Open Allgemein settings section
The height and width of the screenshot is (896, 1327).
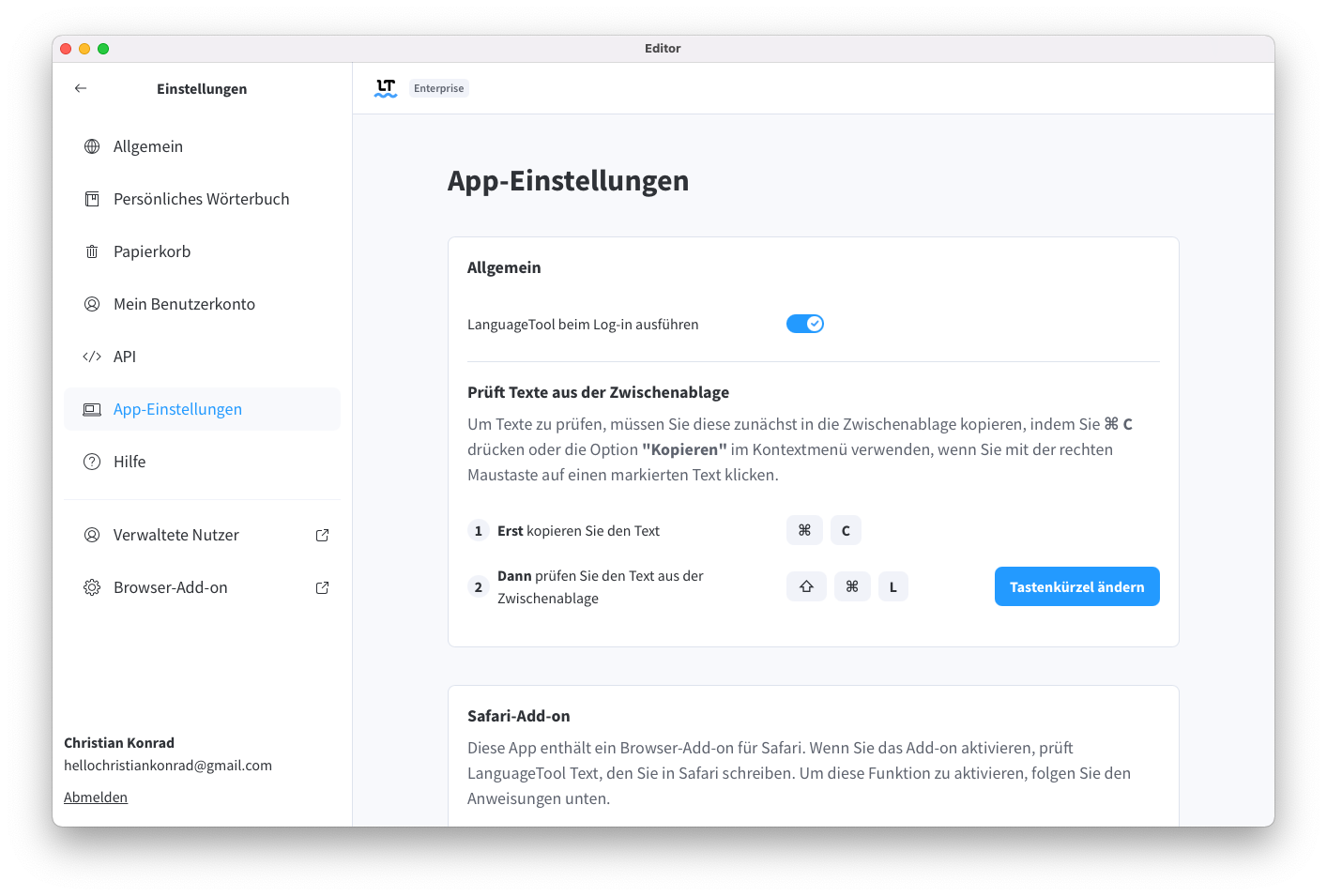click(202, 146)
